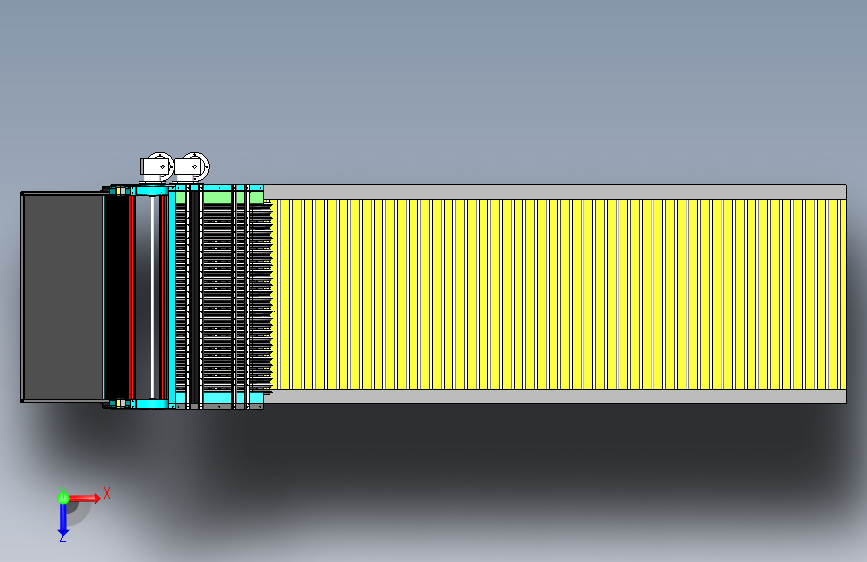Select the upper gray side rail of the conveyor

555,192
